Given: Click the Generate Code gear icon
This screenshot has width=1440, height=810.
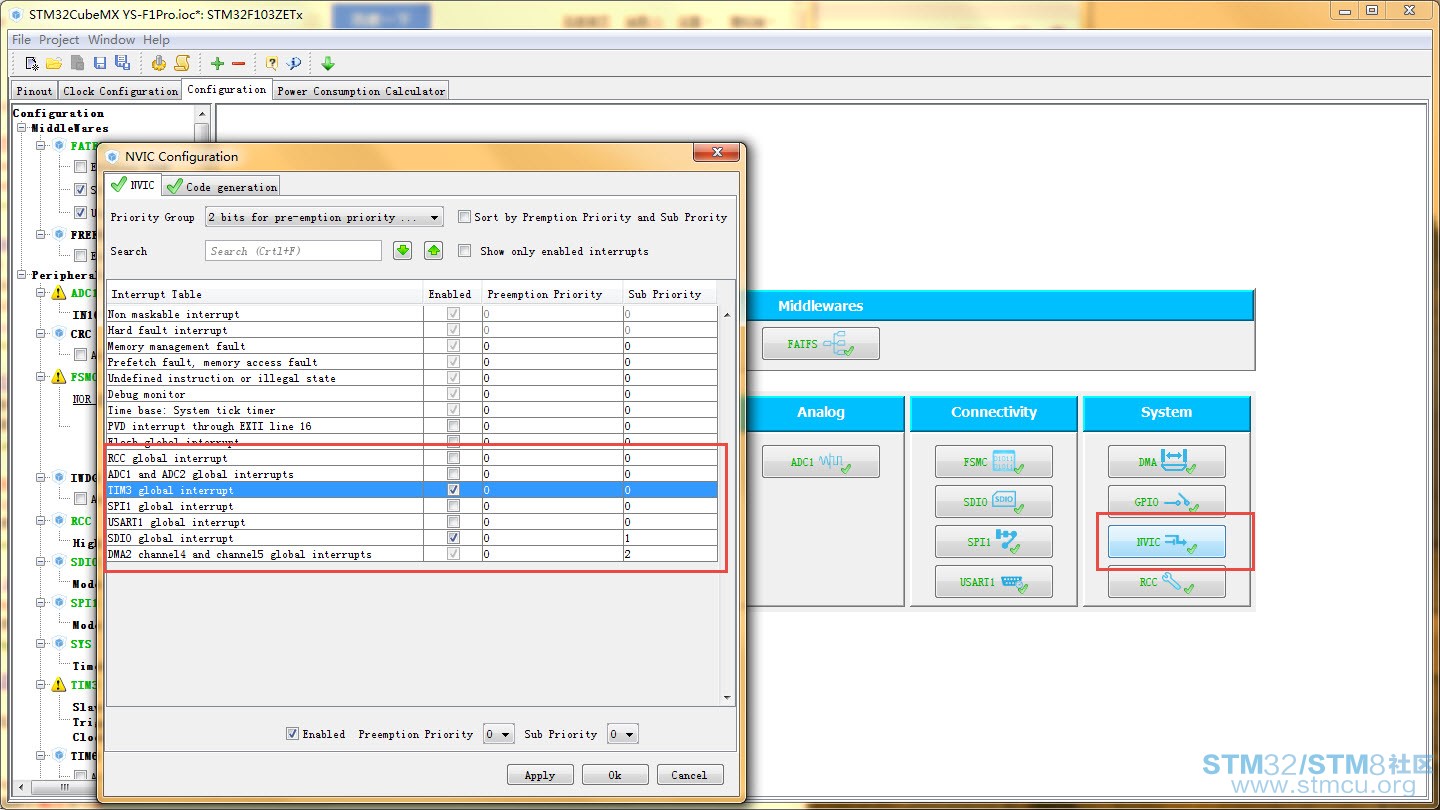Looking at the screenshot, I should tap(159, 63).
